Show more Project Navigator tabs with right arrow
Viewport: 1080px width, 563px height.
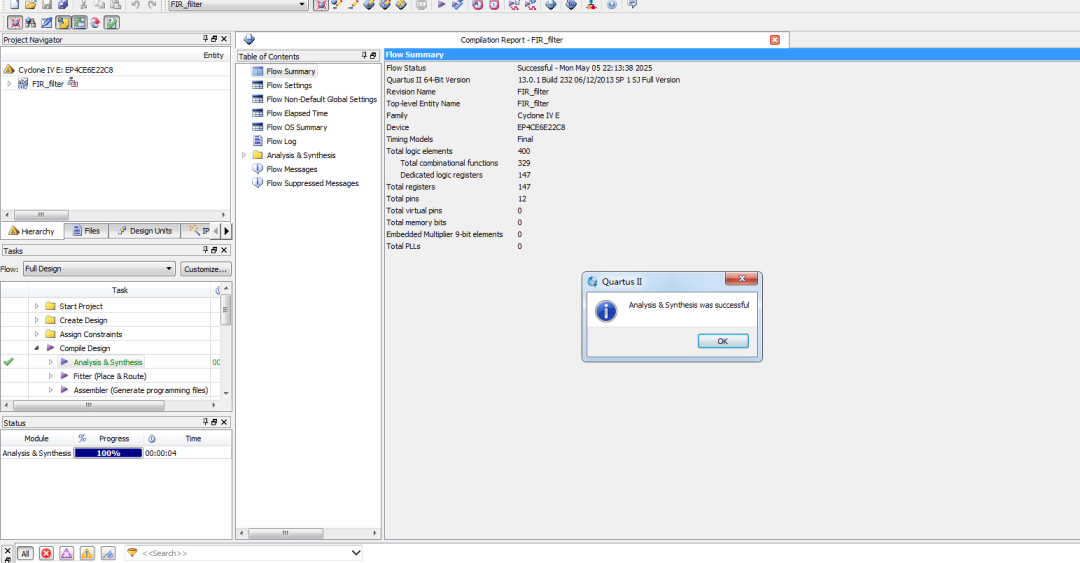(226, 231)
